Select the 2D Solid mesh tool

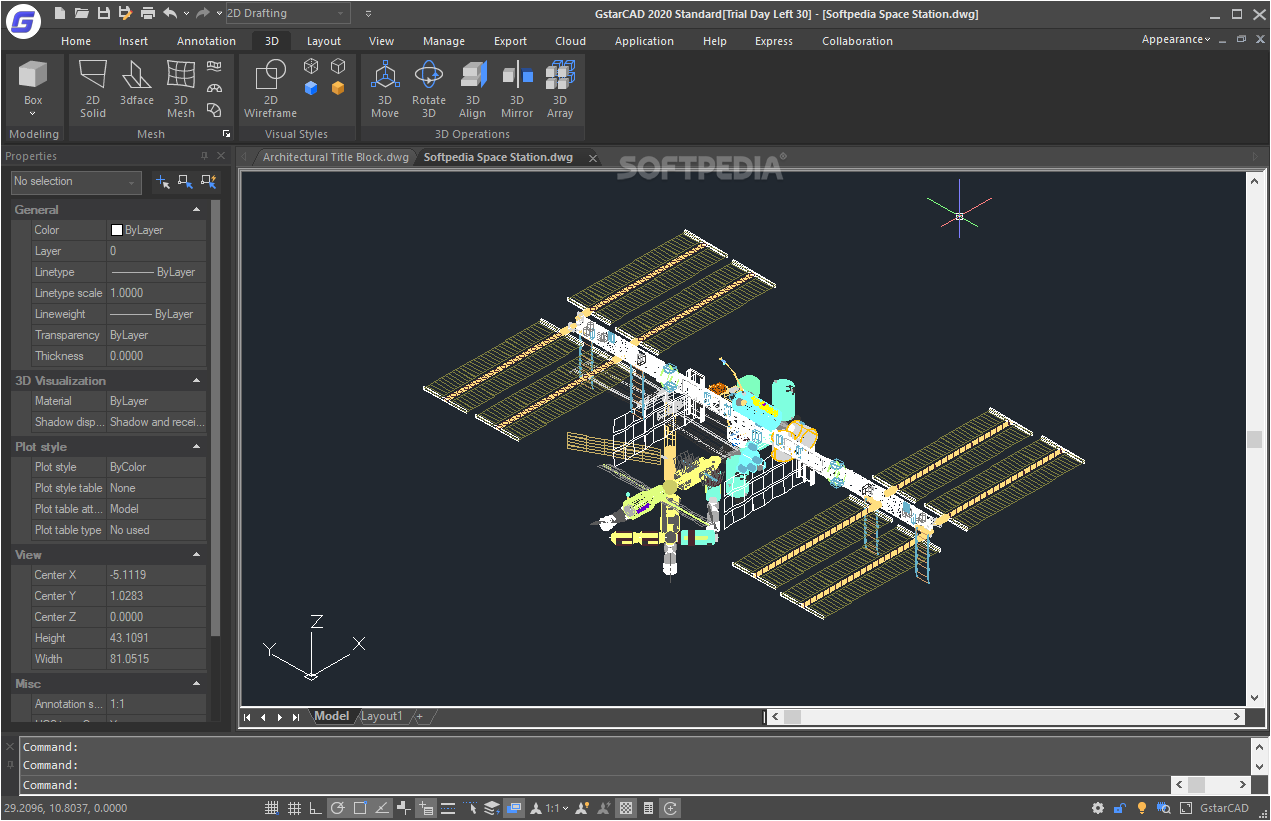point(93,88)
